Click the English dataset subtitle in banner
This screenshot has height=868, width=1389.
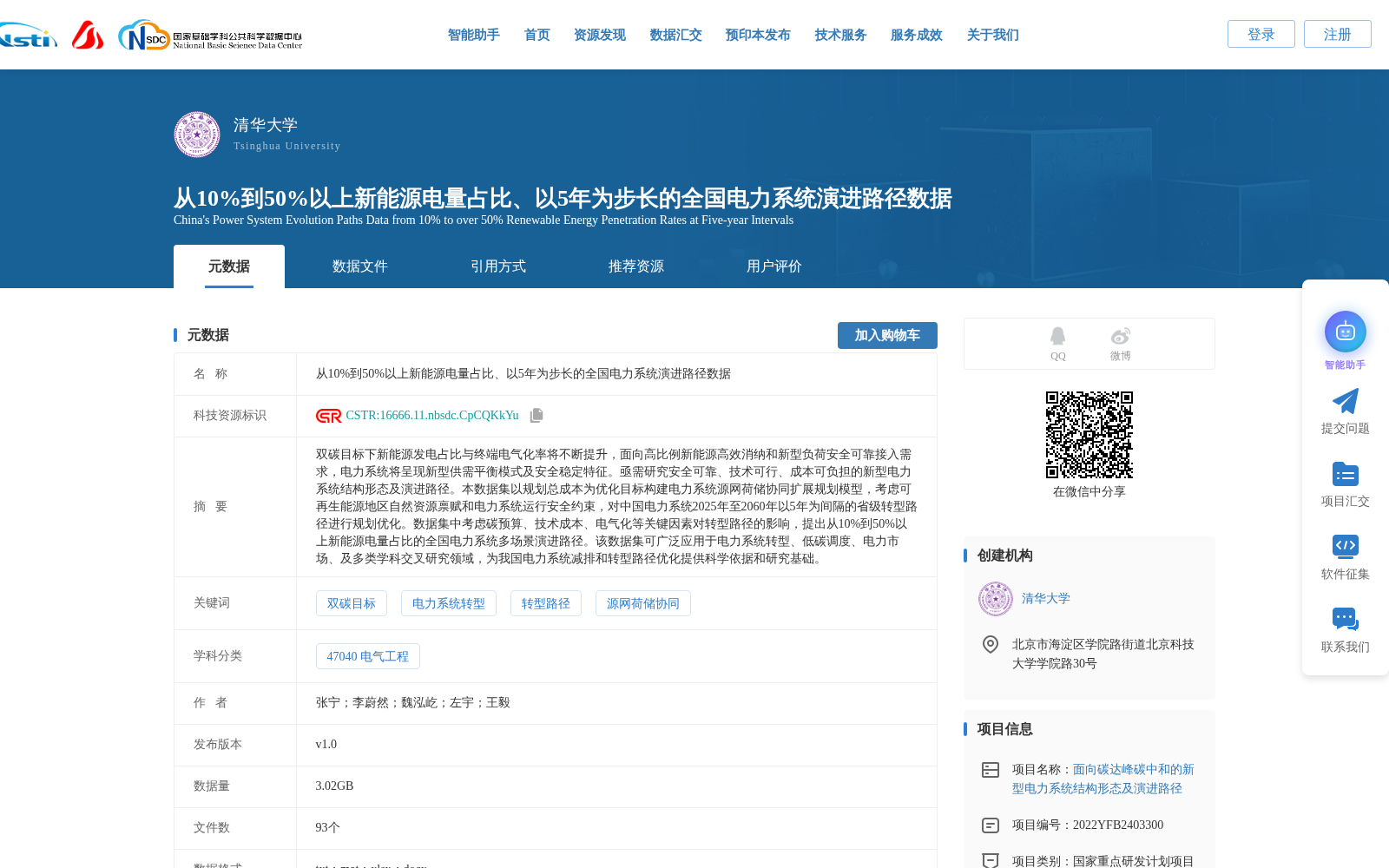click(x=484, y=220)
